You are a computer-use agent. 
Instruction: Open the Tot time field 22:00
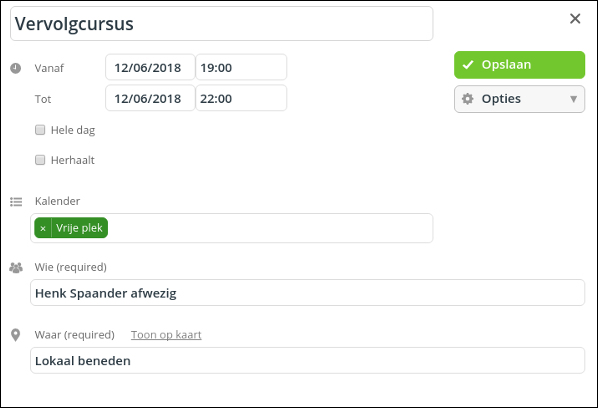241,98
